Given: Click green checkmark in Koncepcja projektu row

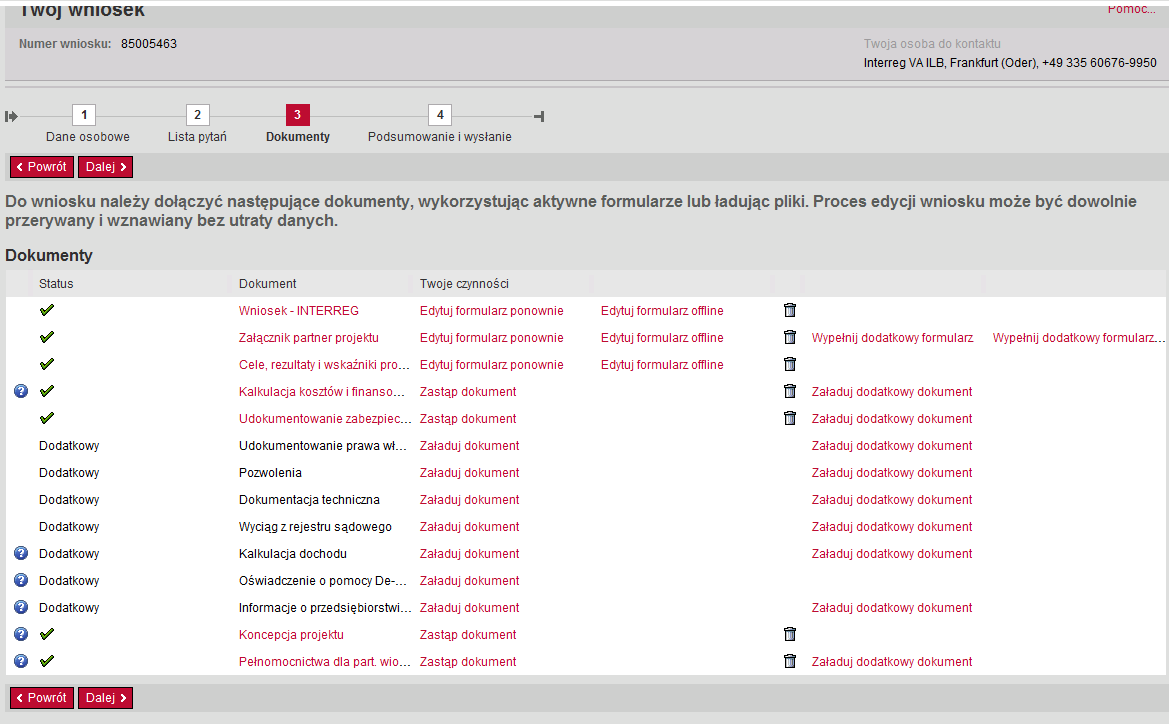Looking at the screenshot, I should tap(47, 634).
